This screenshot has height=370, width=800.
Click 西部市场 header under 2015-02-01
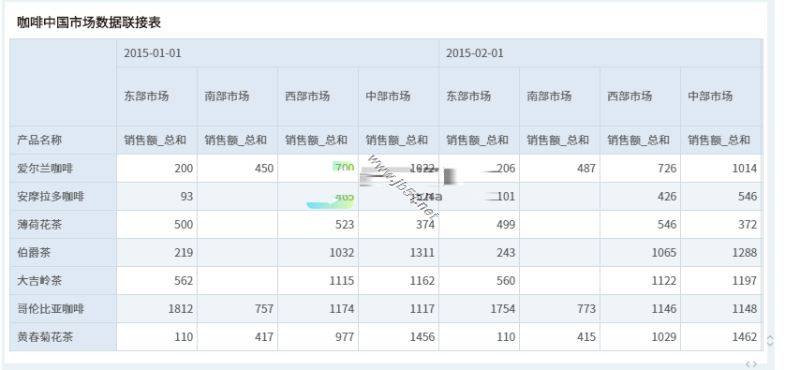(630, 96)
